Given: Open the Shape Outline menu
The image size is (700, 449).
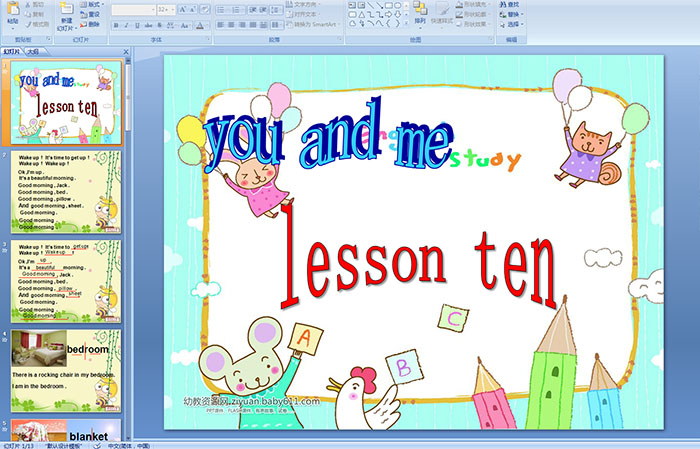Looking at the screenshot, I should click(x=473, y=14).
